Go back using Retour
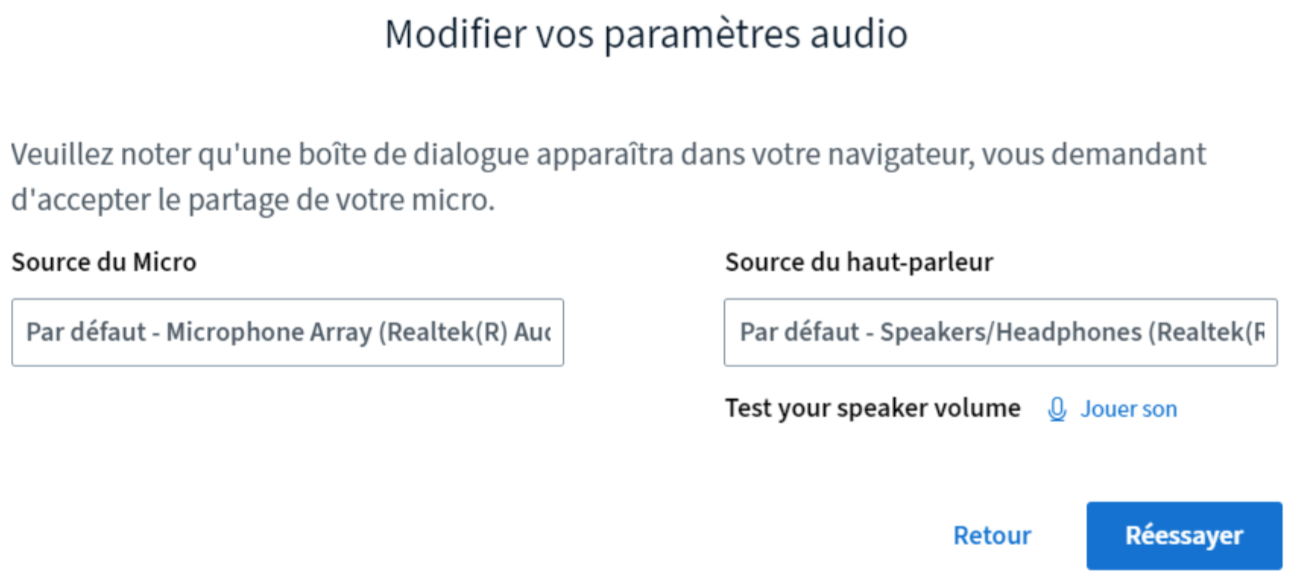This screenshot has width=1298, height=580. click(x=991, y=536)
